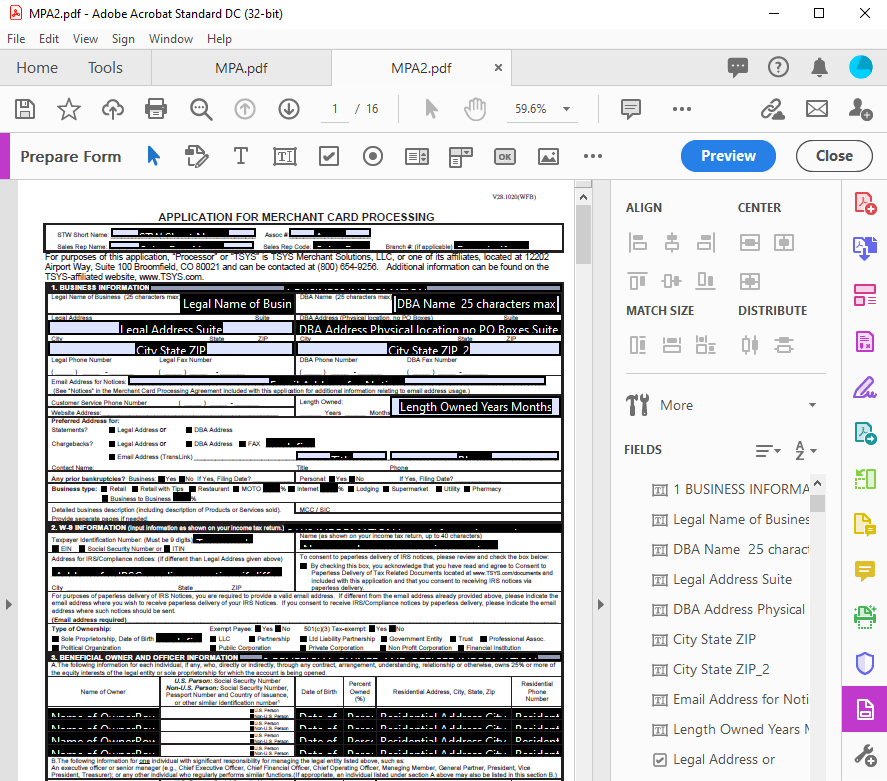Image resolution: width=887 pixels, height=781 pixels.
Task: Choose the selection arrow tool in toolbar
Action: coord(431,109)
